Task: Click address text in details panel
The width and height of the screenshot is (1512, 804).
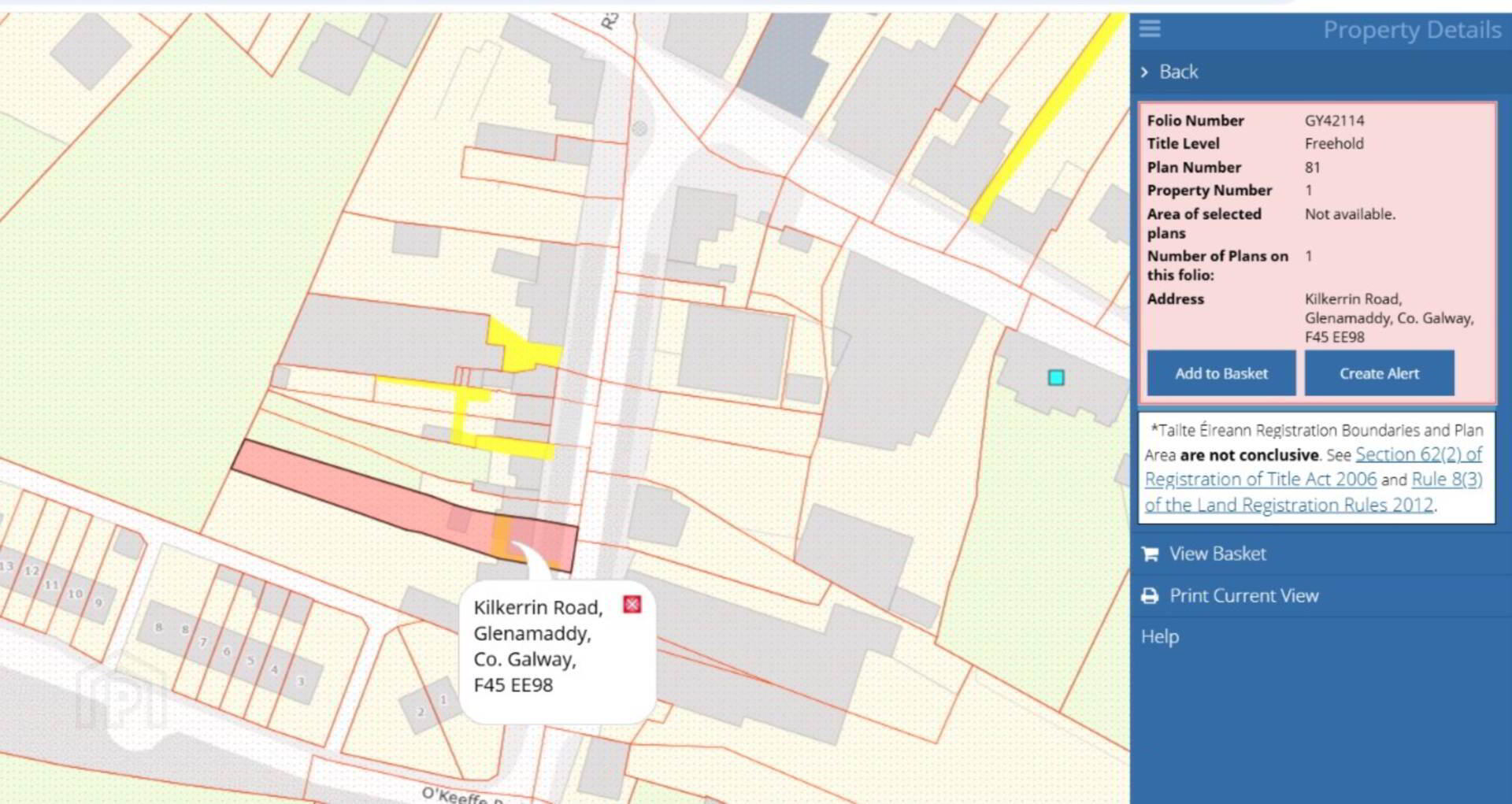Action: (1389, 318)
